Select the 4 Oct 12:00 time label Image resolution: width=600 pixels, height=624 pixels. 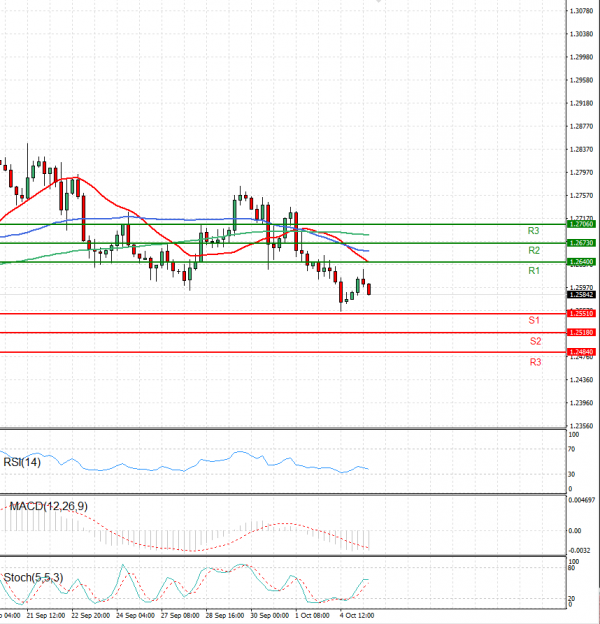click(357, 615)
